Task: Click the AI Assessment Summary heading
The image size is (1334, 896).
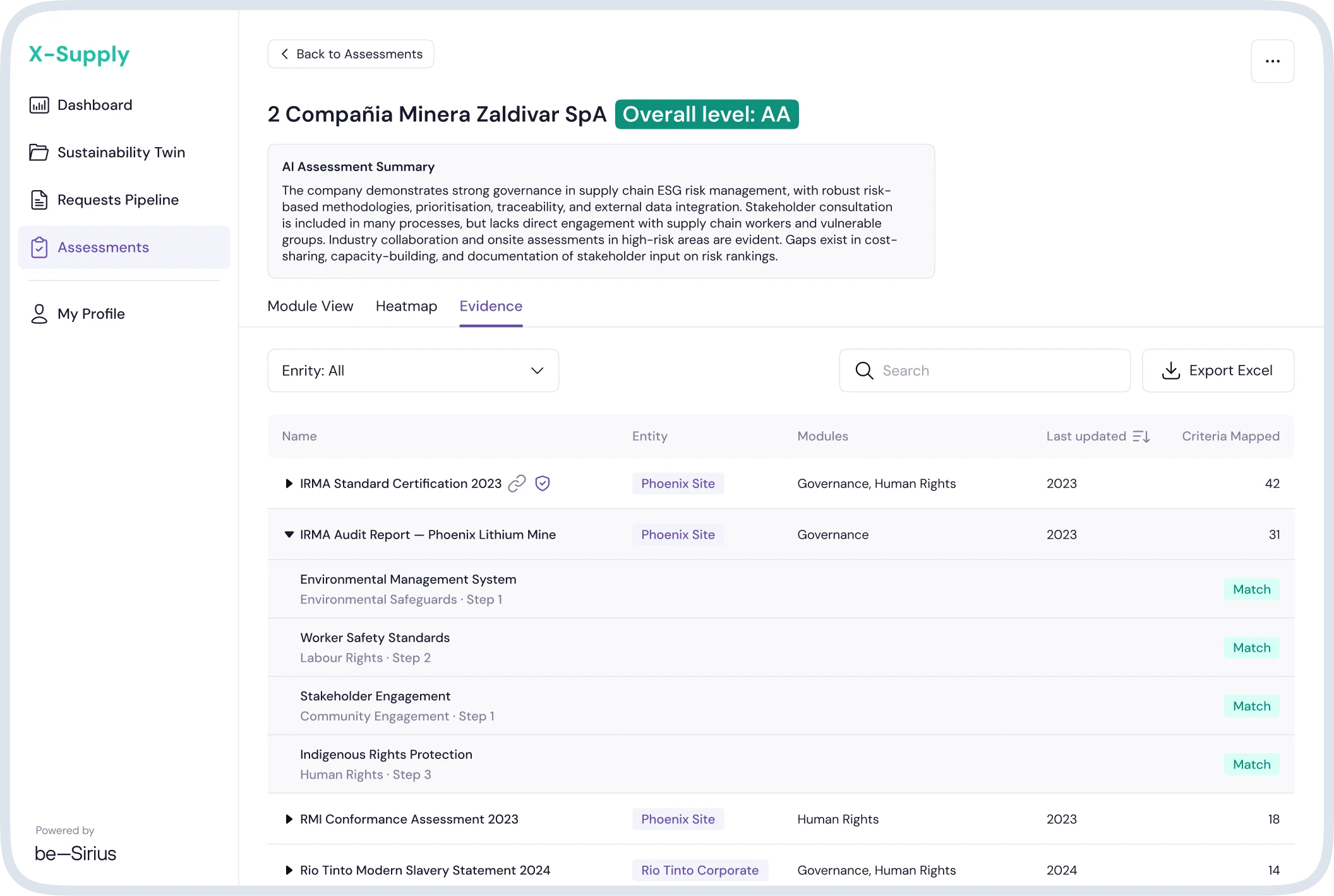Action: coord(358,167)
